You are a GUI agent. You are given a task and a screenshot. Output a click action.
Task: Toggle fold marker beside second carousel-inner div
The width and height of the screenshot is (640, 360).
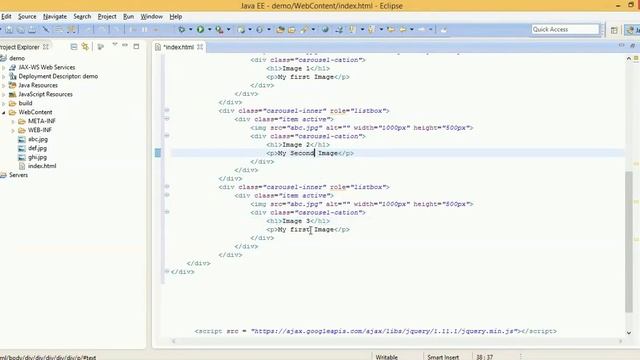[167, 187]
